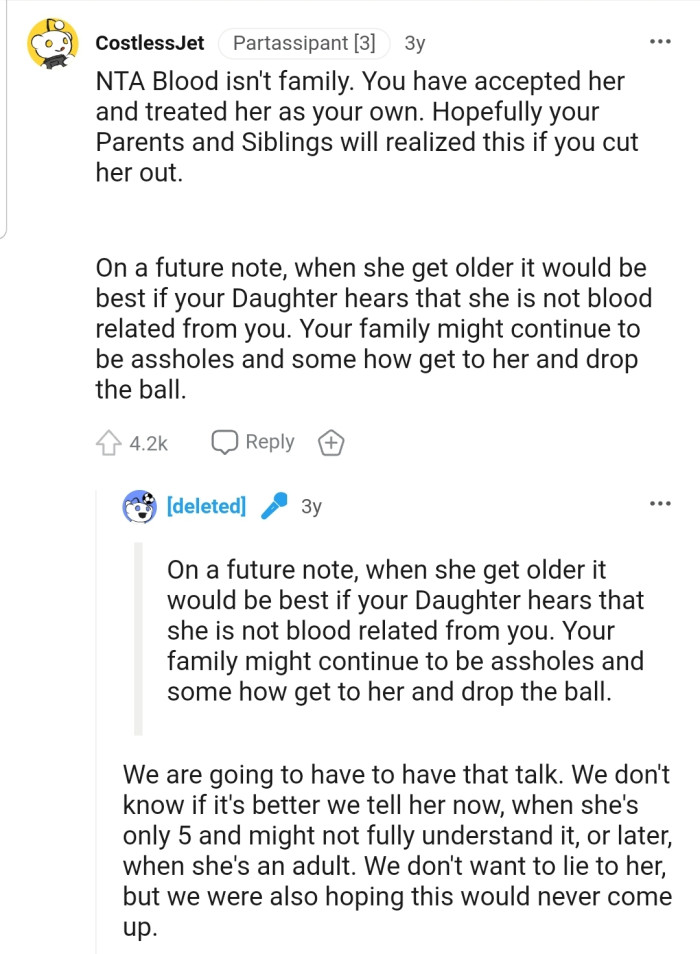Collapse the reply thread using its vertical line
Image resolution: width=700 pixels, height=954 pixels.
97,720
